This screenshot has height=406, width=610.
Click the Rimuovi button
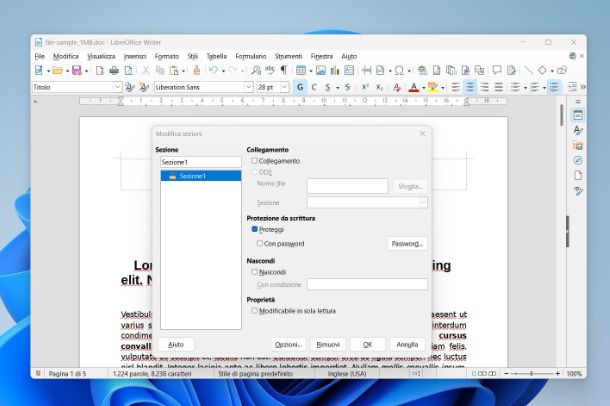point(328,345)
